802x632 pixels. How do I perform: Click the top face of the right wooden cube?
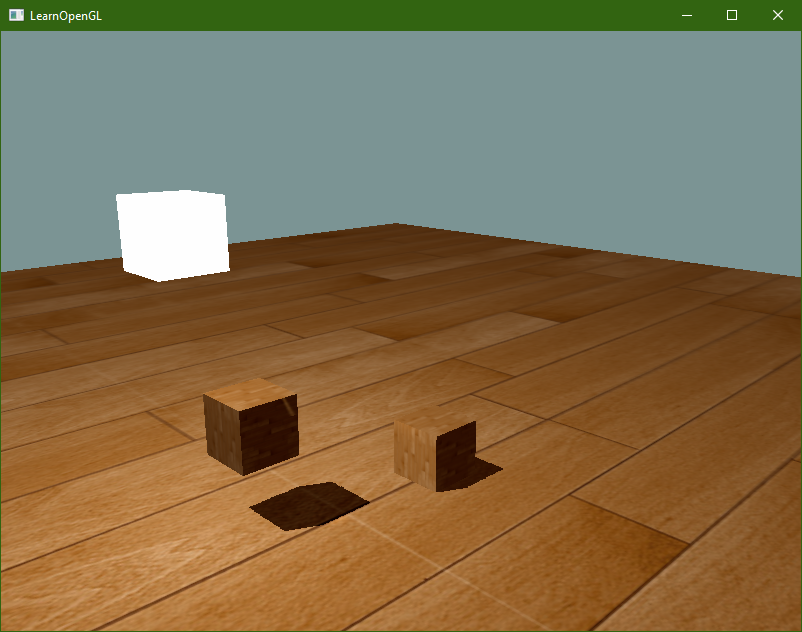point(432,419)
